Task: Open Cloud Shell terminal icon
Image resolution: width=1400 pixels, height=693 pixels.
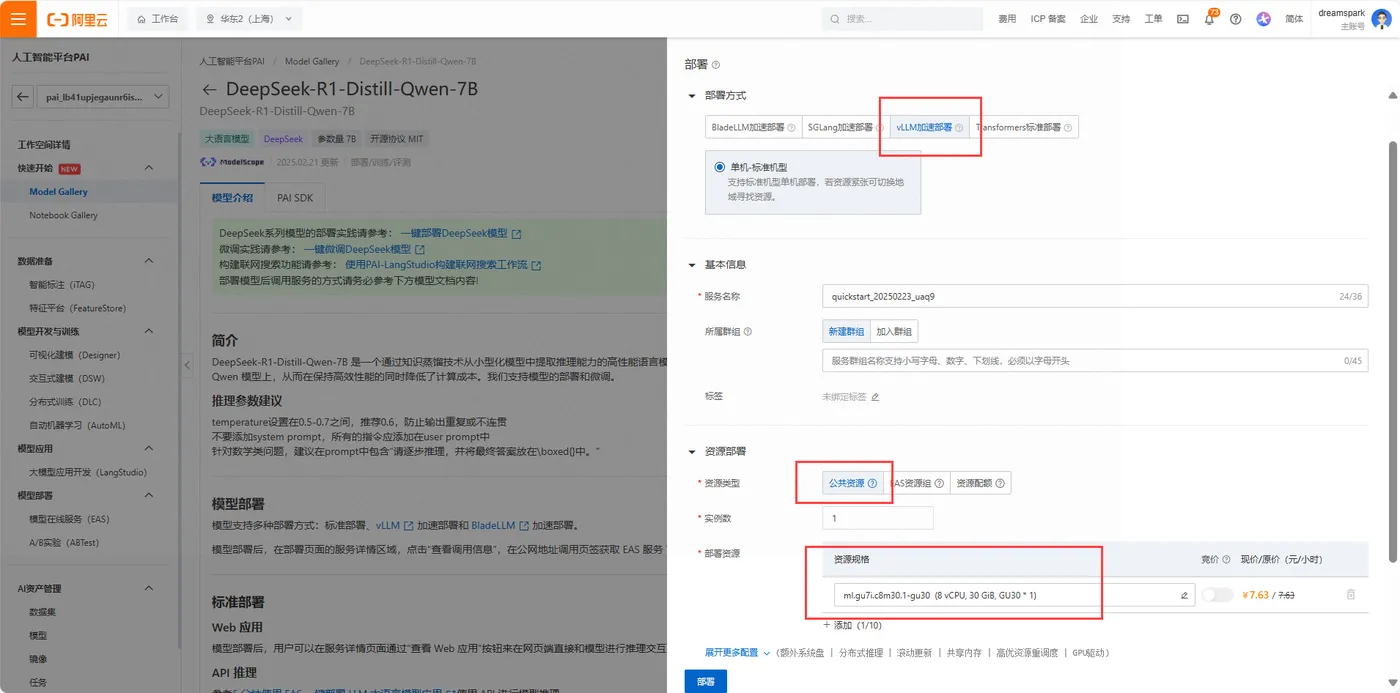Action: point(1183,19)
